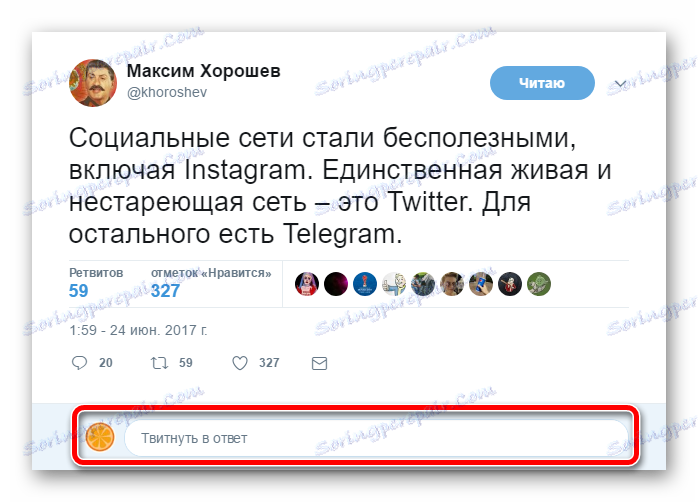The height and width of the screenshot is (502, 698).
Task: Open Максим Хорошев's profile avatar
Action: point(93,83)
